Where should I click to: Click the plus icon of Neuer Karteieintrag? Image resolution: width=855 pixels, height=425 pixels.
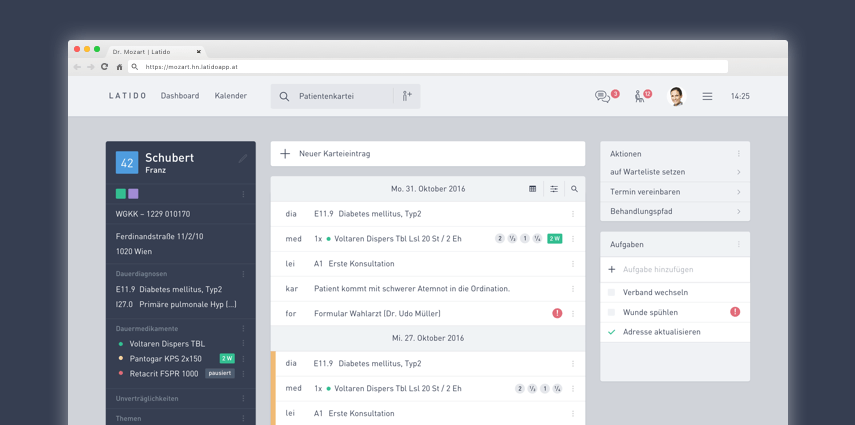(x=285, y=154)
